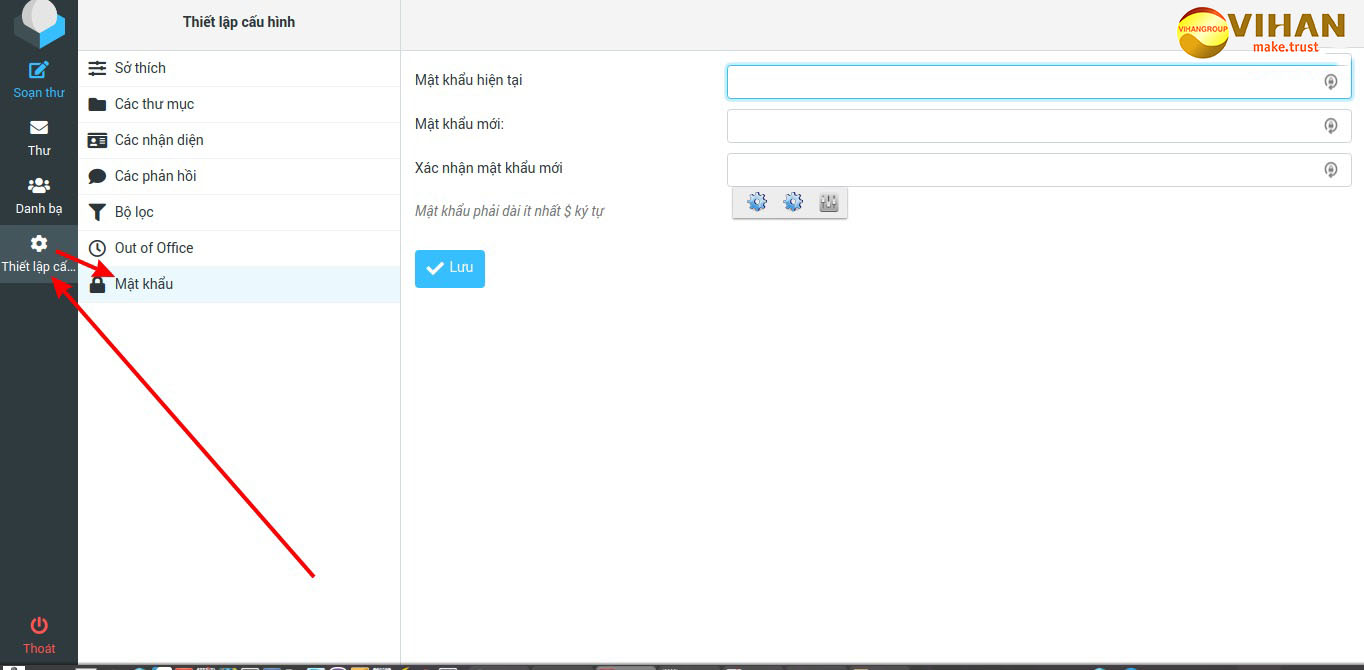Click first blue gear icon in popup toolbar
The image size is (1364, 670).
click(757, 203)
